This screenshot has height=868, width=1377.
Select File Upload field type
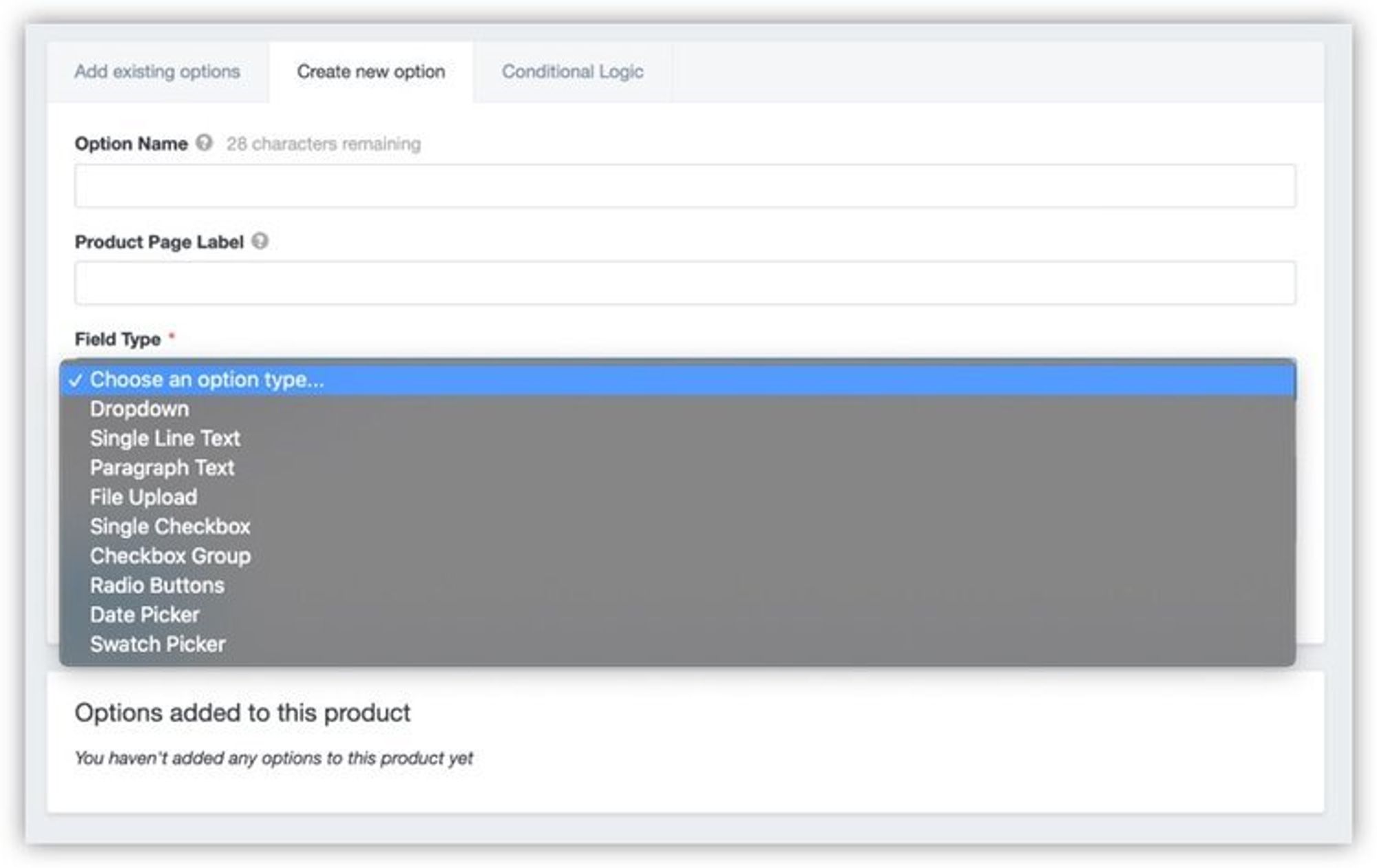tap(143, 497)
